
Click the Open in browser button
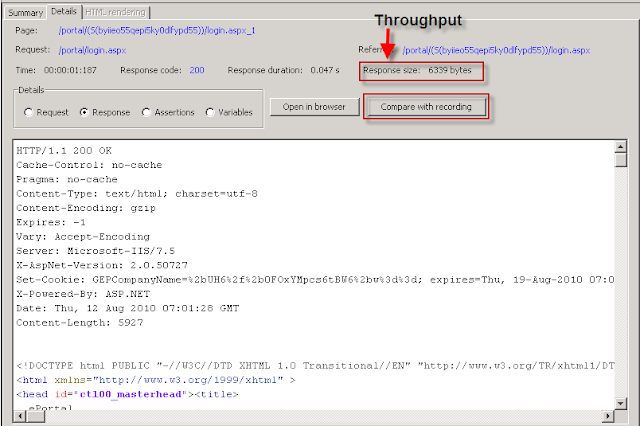click(x=314, y=107)
